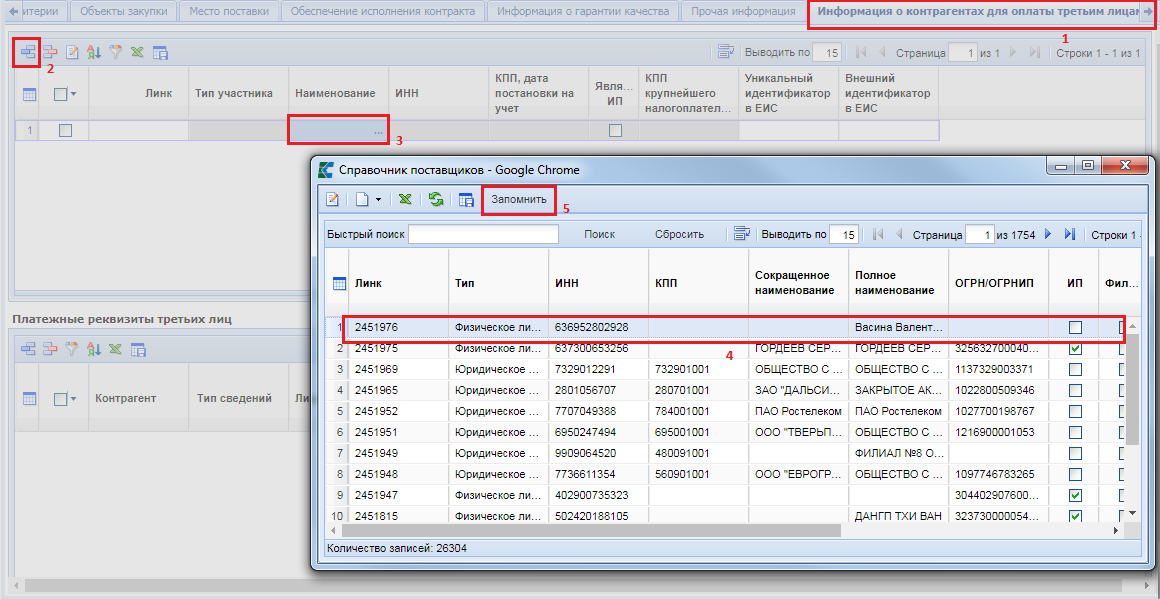Select the supplier row with ИНН 636952802928
Image resolution: width=1160 pixels, height=599 pixels.
pyautogui.click(x=726, y=327)
